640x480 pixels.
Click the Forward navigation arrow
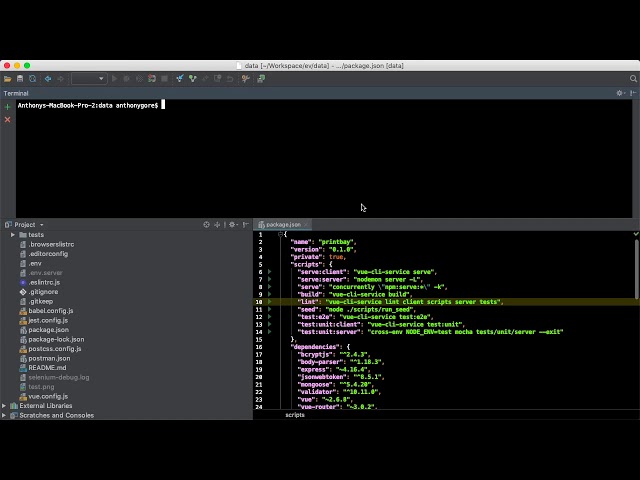coord(60,79)
